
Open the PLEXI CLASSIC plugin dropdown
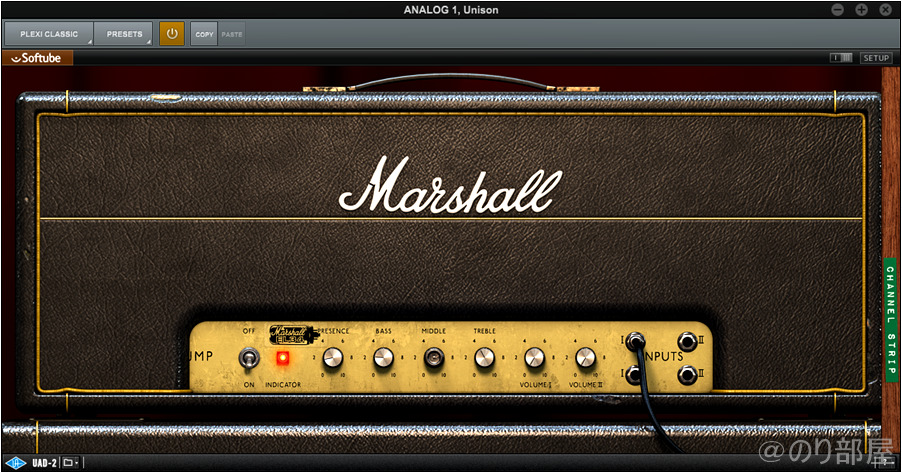tap(49, 34)
